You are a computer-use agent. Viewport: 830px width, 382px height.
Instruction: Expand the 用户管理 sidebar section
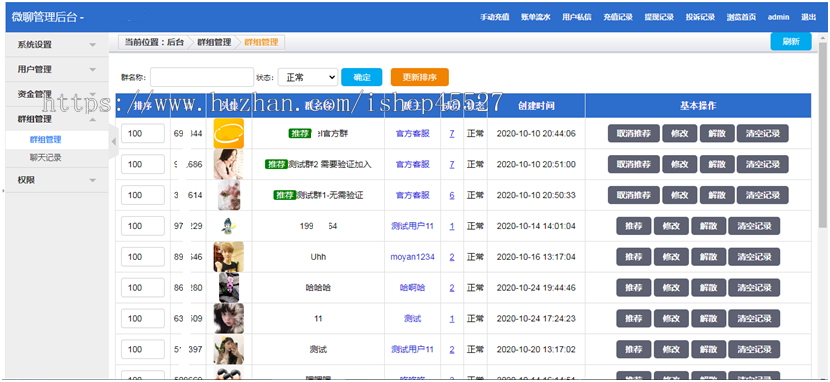(x=56, y=69)
